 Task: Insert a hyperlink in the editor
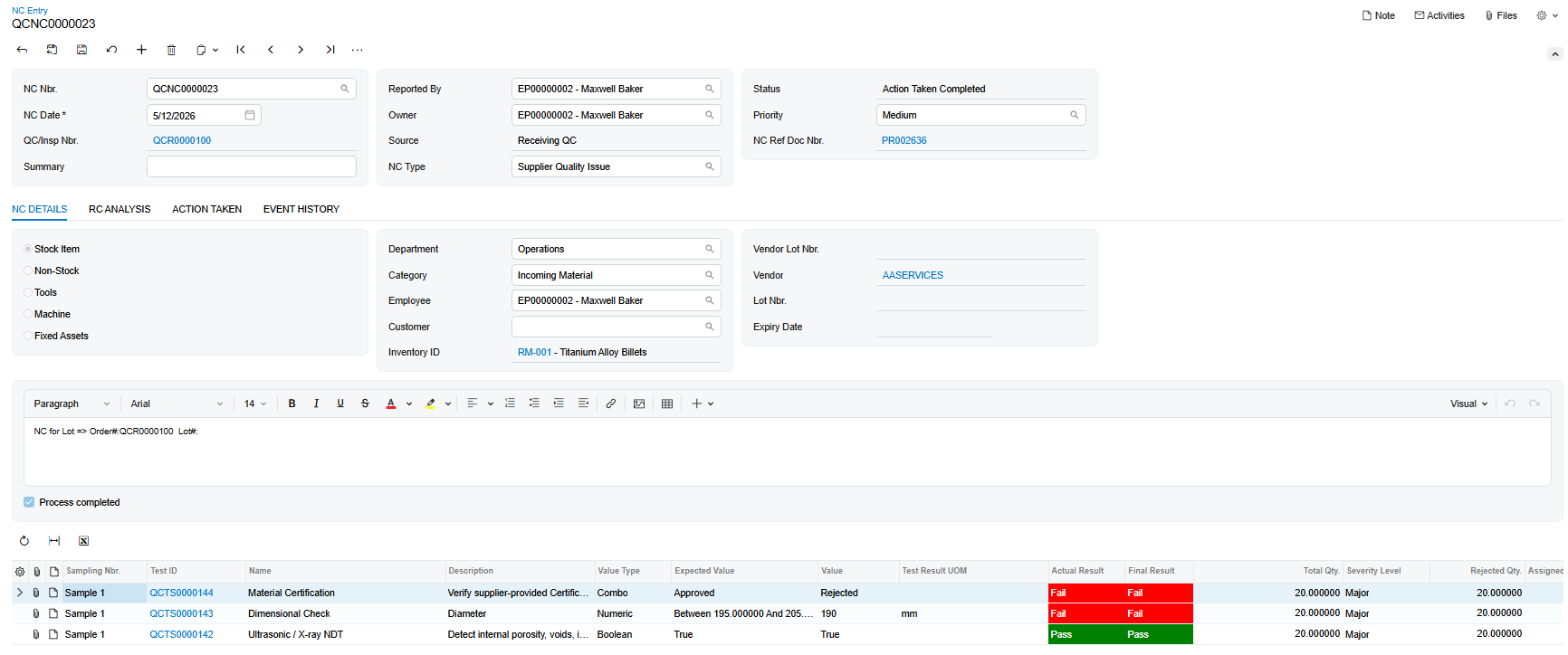(x=611, y=403)
